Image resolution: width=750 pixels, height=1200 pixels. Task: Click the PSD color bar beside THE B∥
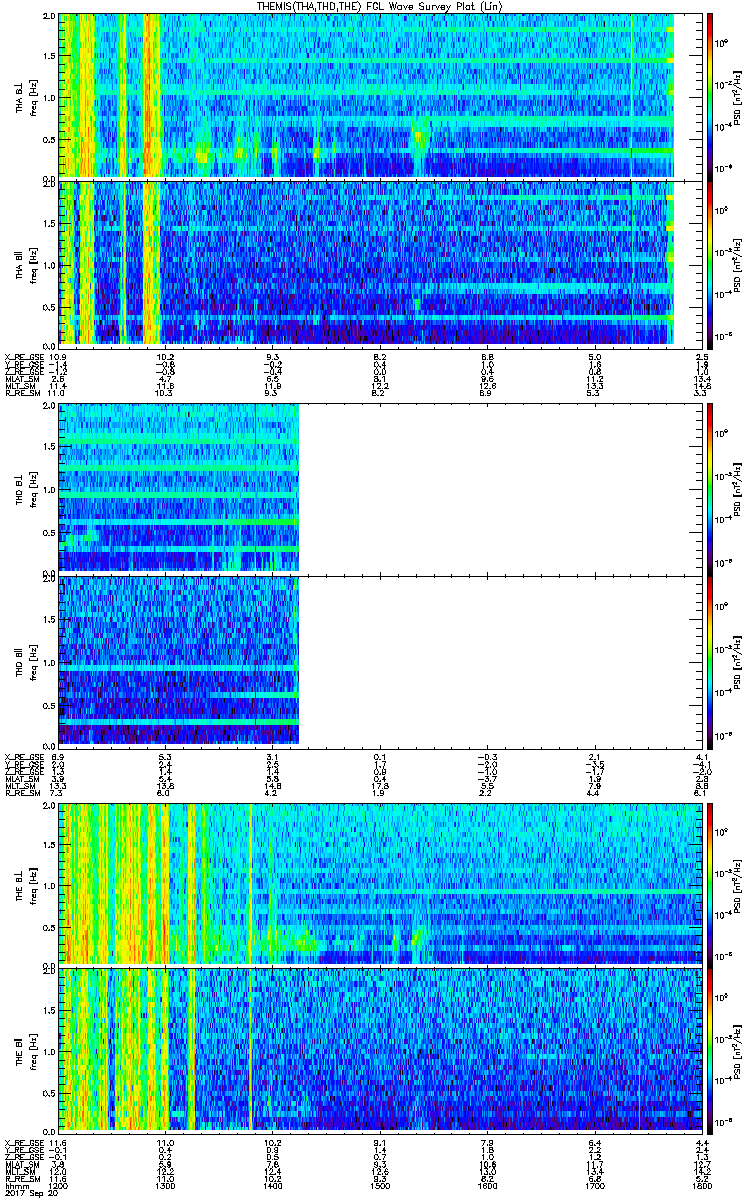coord(711,1049)
